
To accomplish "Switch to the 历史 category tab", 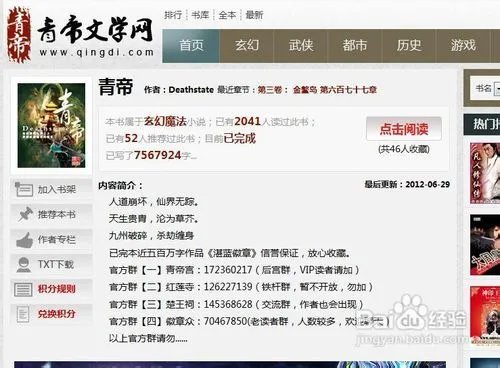I will (409, 46).
